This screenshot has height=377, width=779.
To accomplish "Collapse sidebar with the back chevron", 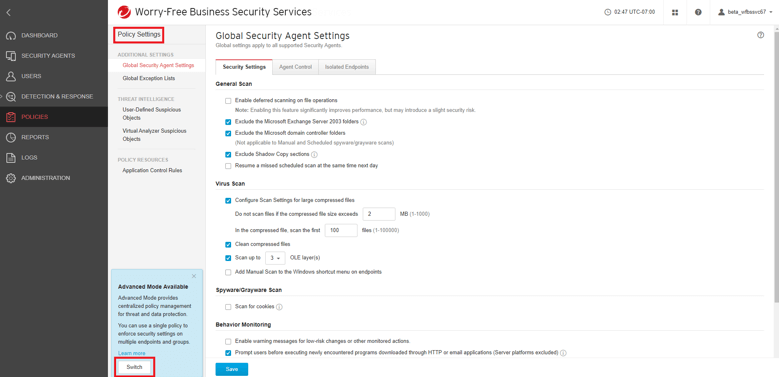I will coord(8,13).
